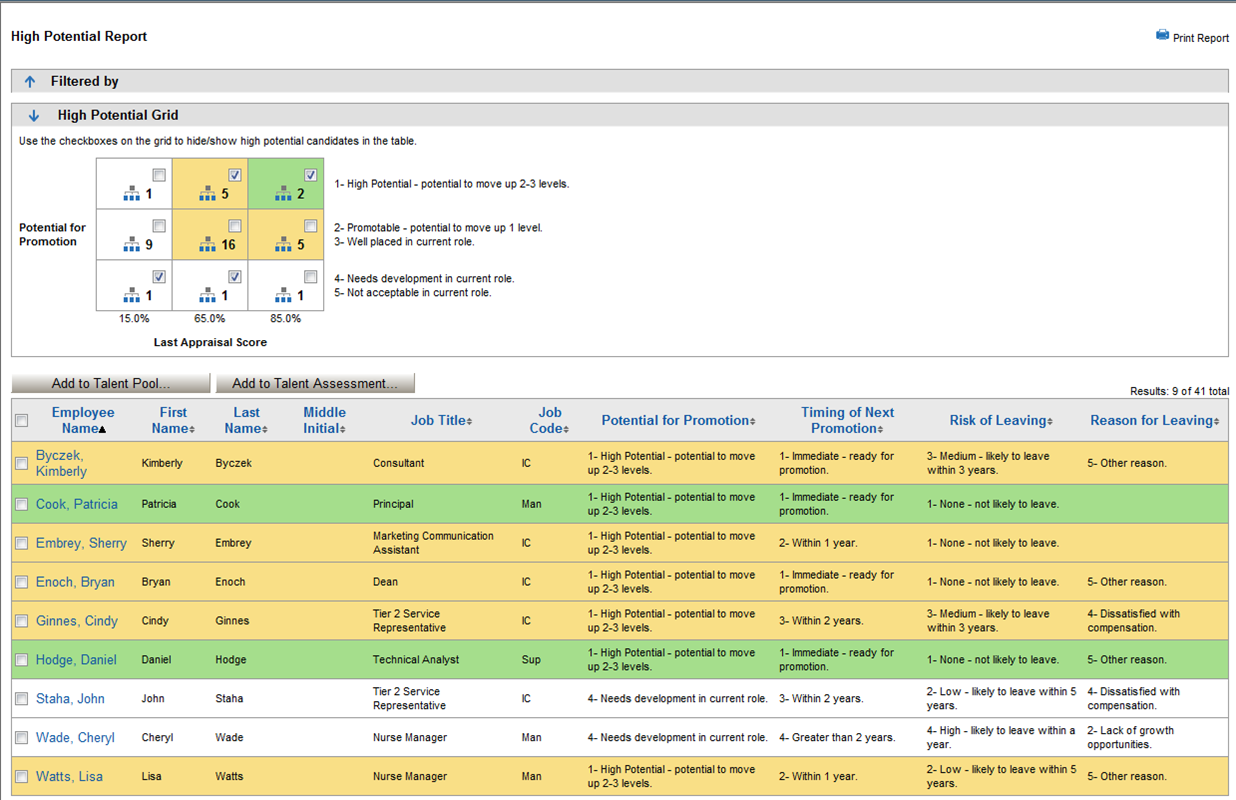
Task: Click the Print Report printer icon
Action: pyautogui.click(x=1162, y=35)
